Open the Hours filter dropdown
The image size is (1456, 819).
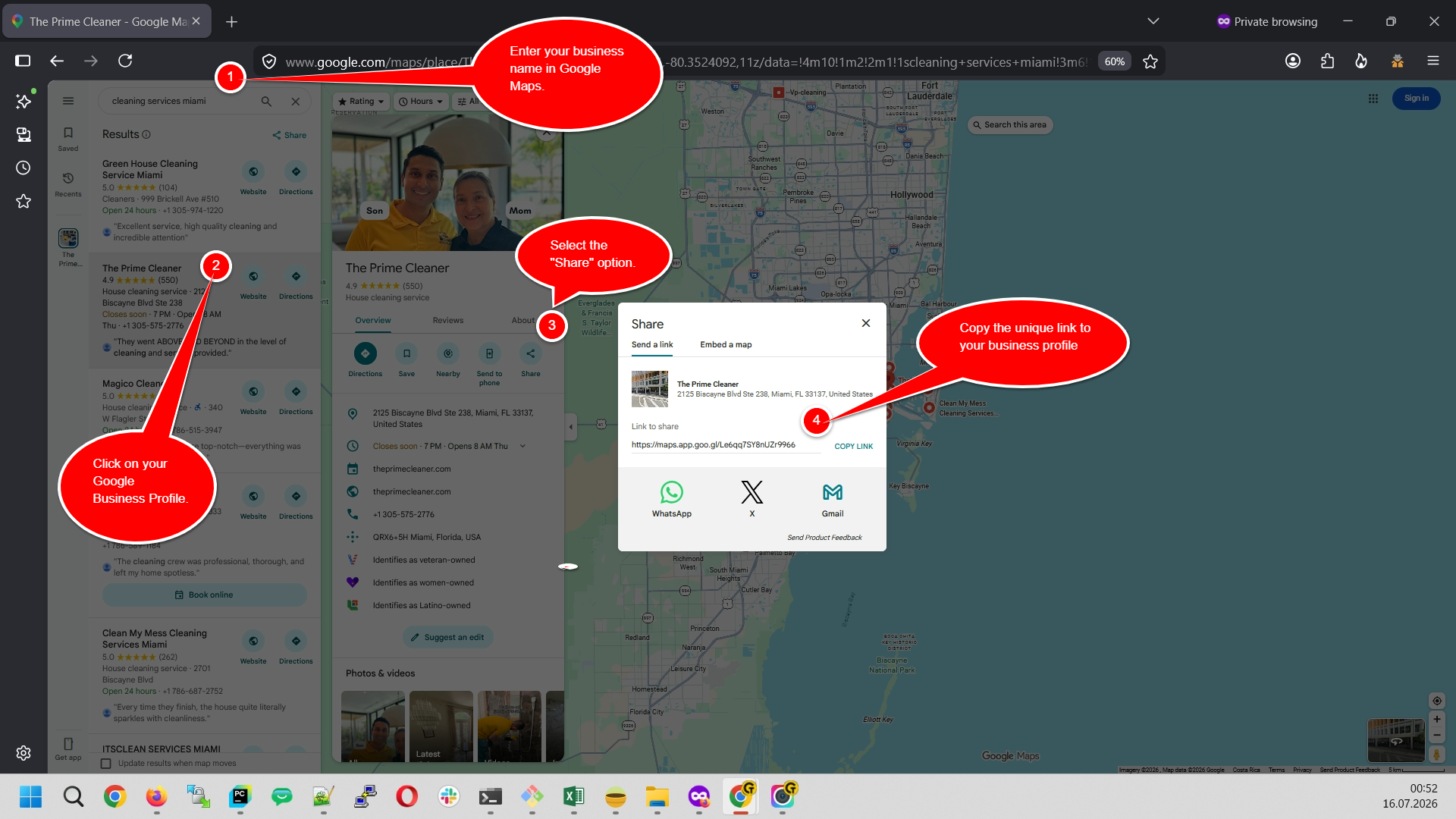(421, 102)
